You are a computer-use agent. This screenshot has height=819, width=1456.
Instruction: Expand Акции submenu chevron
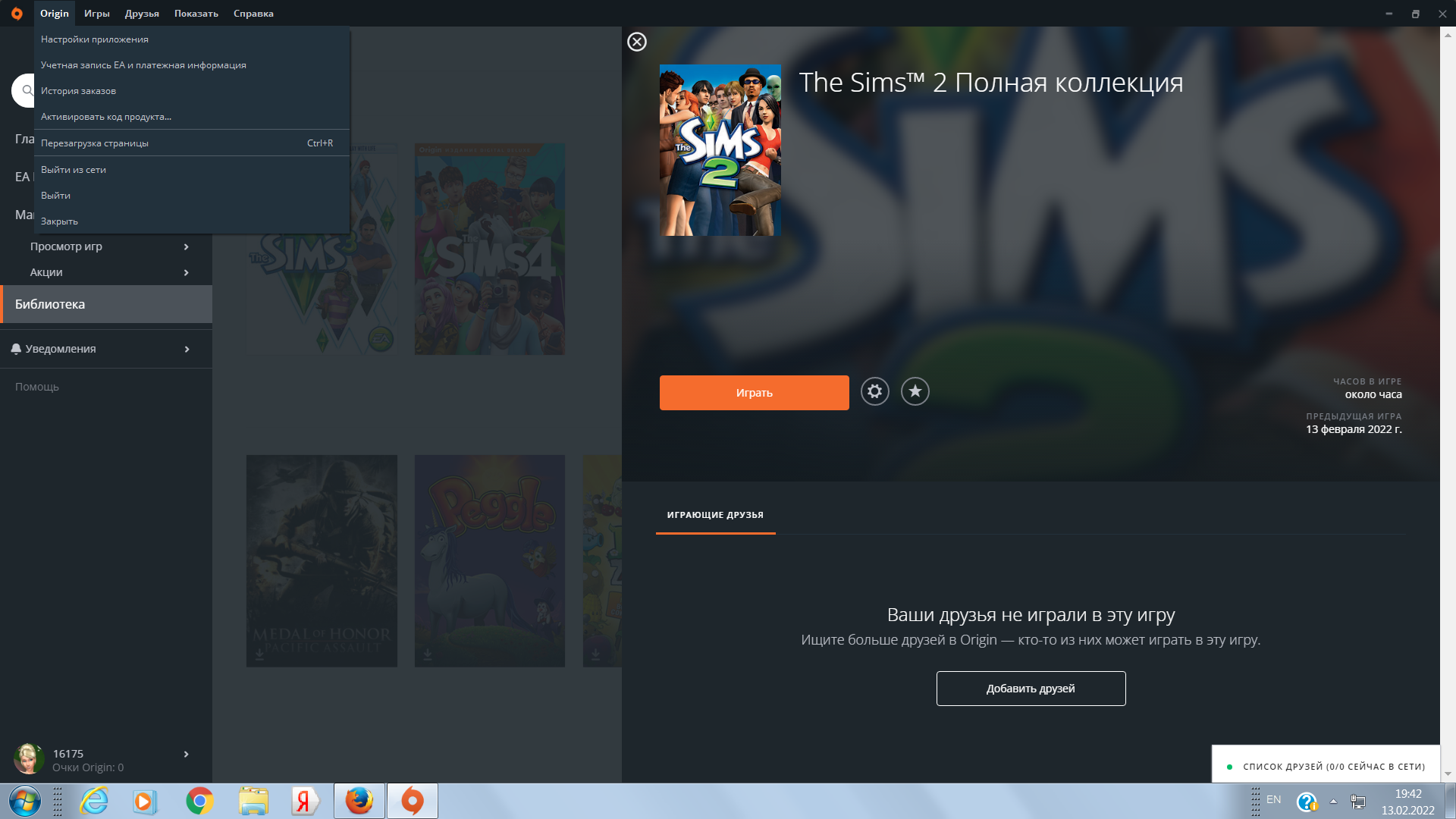(x=187, y=273)
